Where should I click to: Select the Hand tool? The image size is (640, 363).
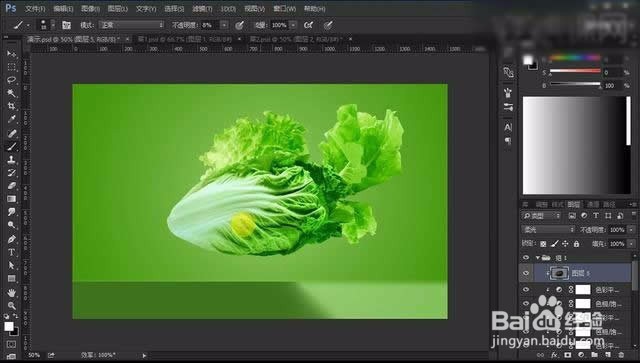[11, 292]
